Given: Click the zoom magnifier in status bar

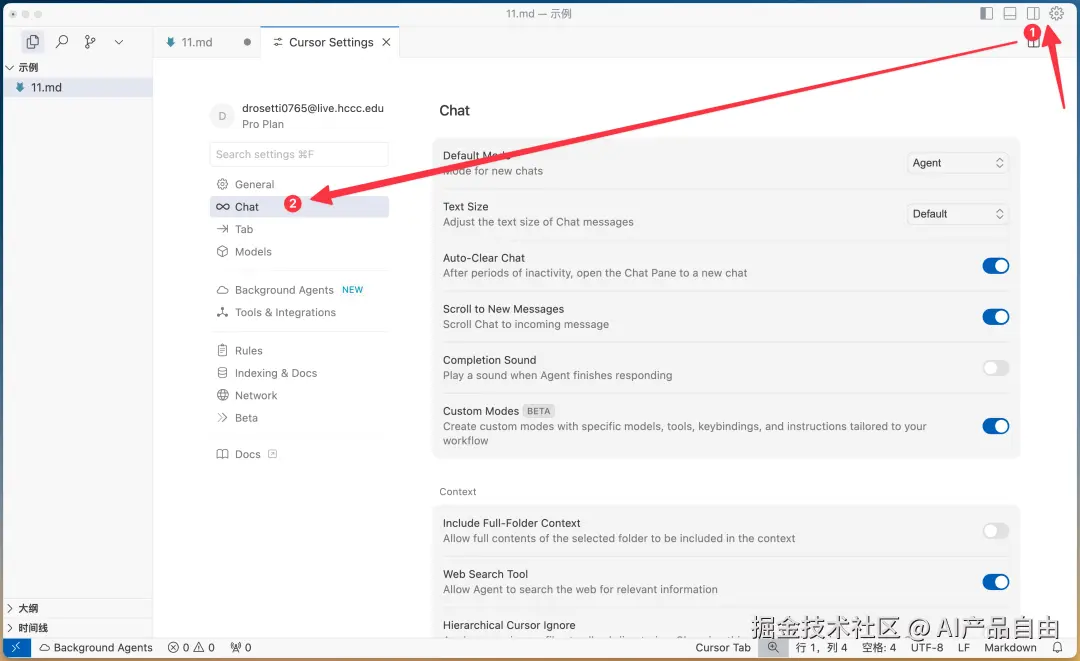Looking at the screenshot, I should pyautogui.click(x=773, y=647).
